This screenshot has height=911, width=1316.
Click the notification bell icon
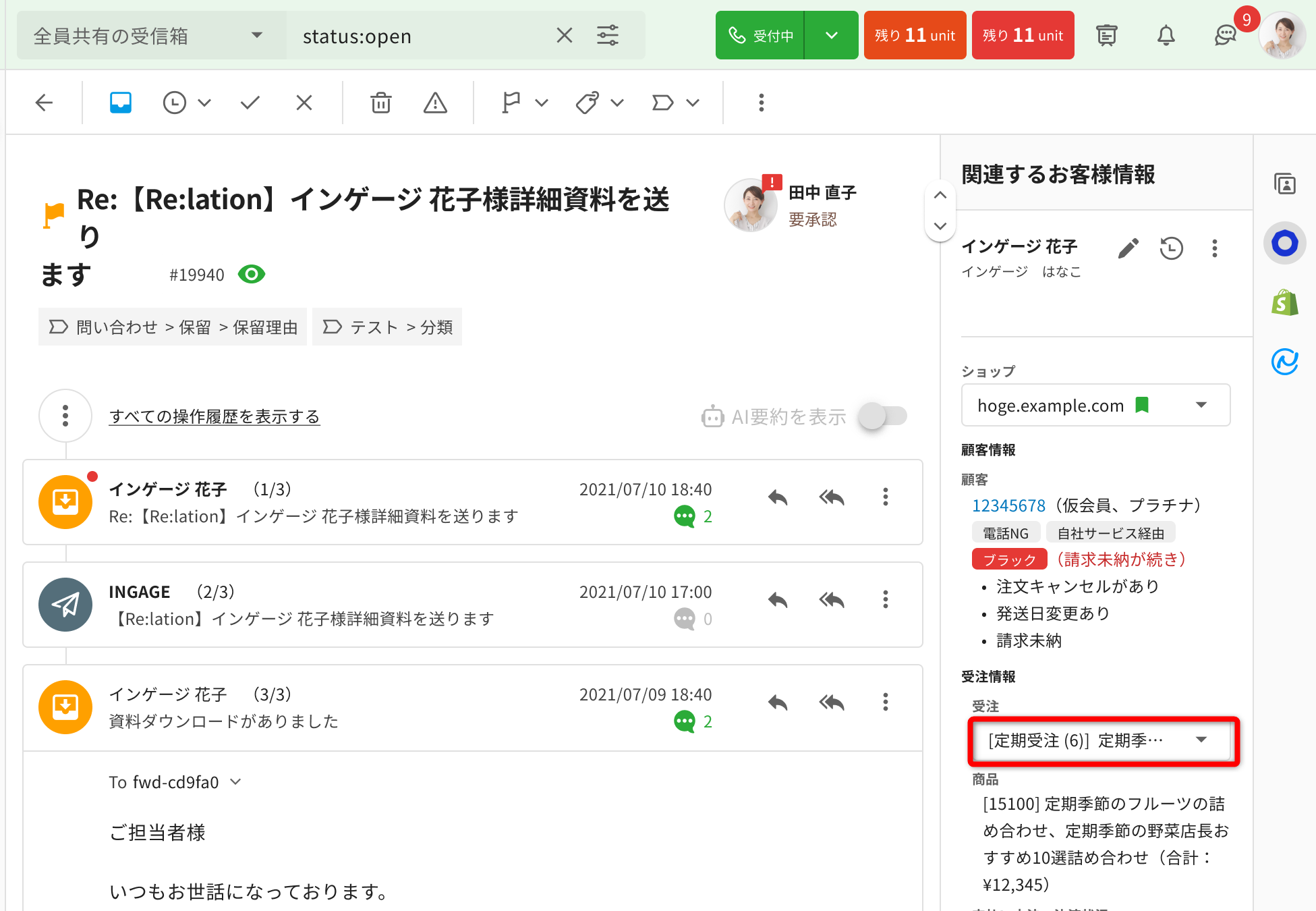pyautogui.click(x=1166, y=35)
